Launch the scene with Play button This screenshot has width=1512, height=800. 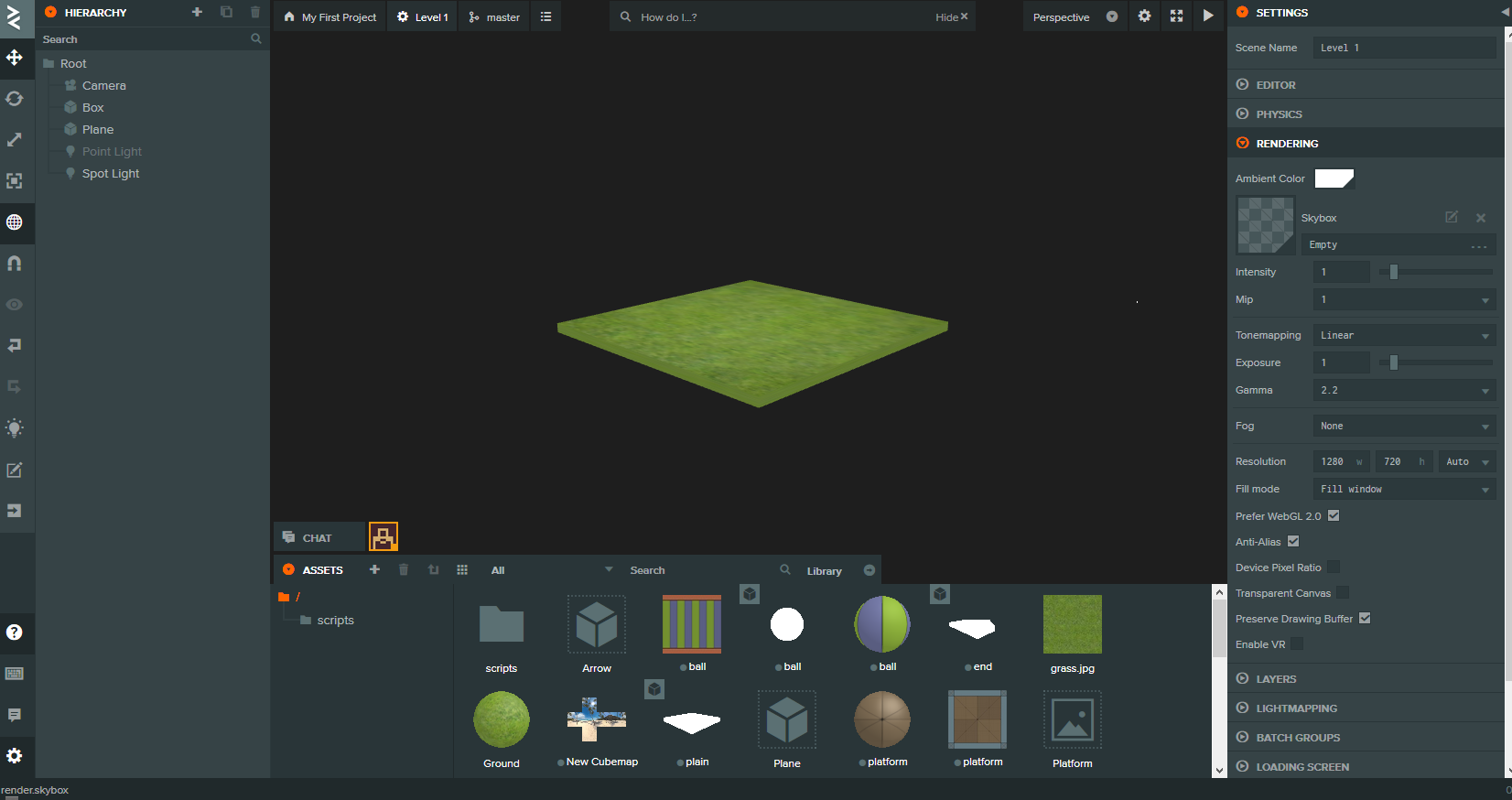click(x=1208, y=16)
